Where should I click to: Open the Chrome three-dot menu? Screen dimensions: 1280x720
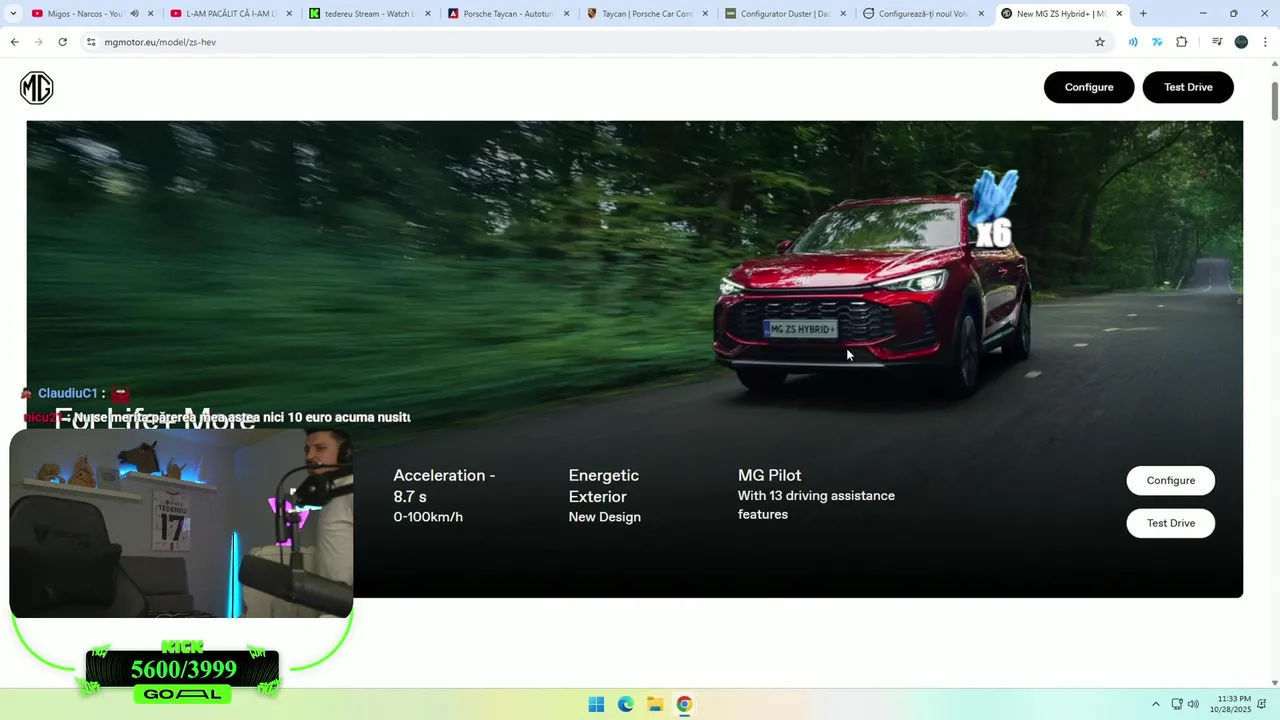tap(1266, 42)
